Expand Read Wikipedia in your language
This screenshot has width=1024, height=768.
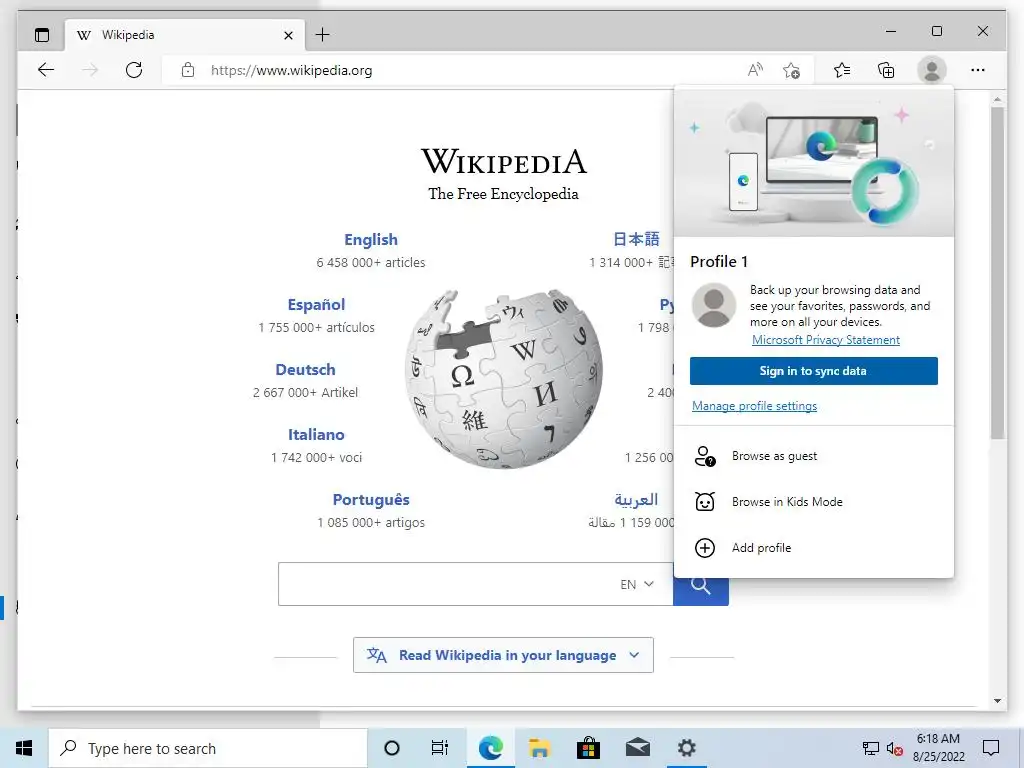point(503,655)
